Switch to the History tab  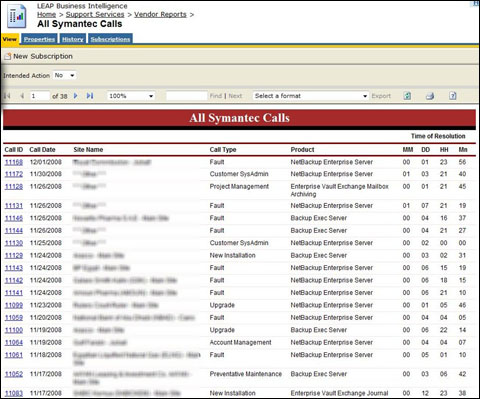pos(73,39)
